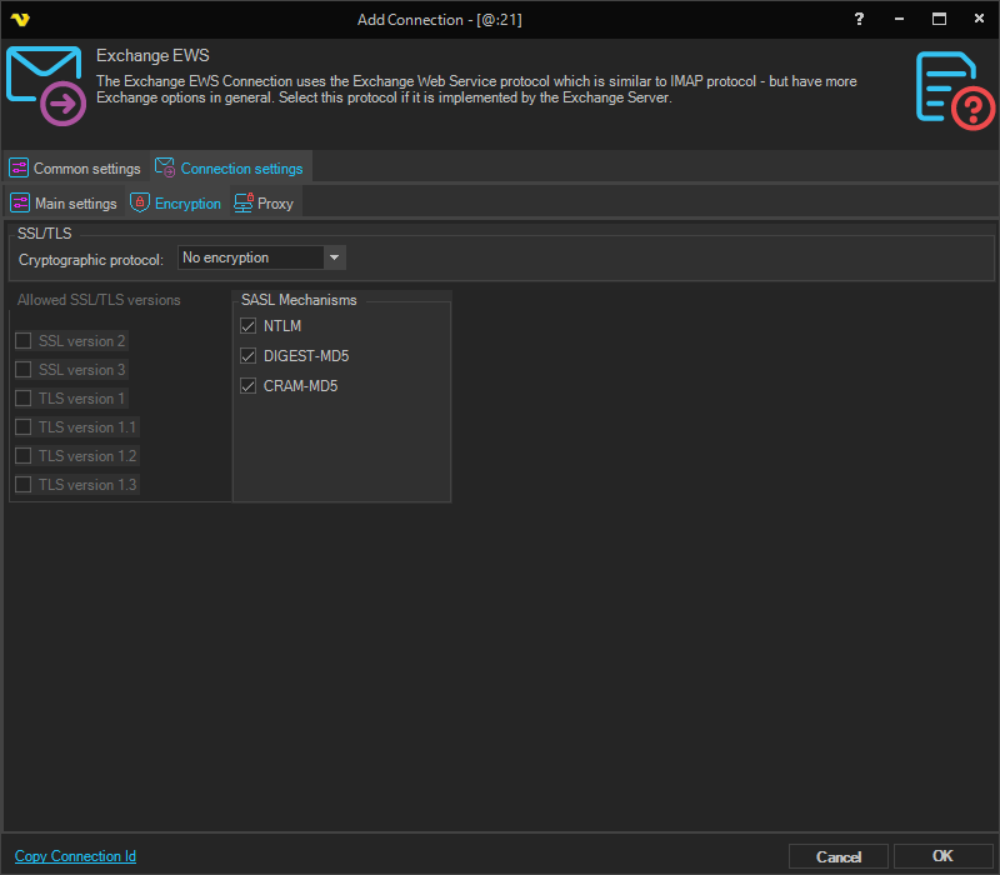Image resolution: width=1000 pixels, height=875 pixels.
Task: Click the app logo in title bar
Action: [x=20, y=19]
